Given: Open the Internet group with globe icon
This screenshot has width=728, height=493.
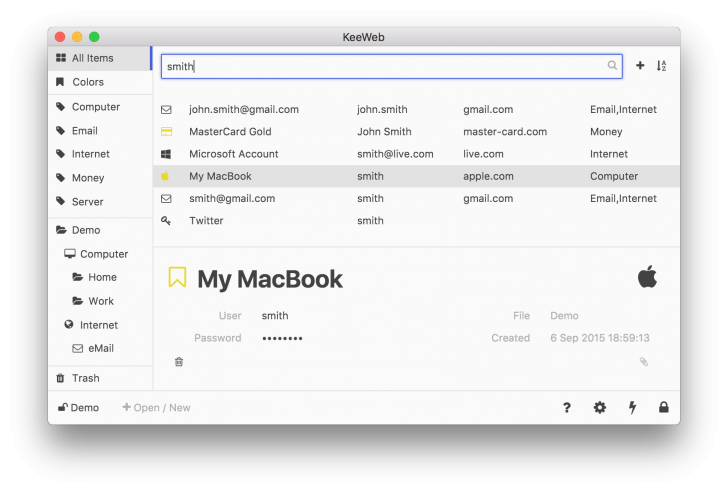Looking at the screenshot, I should click(99, 325).
